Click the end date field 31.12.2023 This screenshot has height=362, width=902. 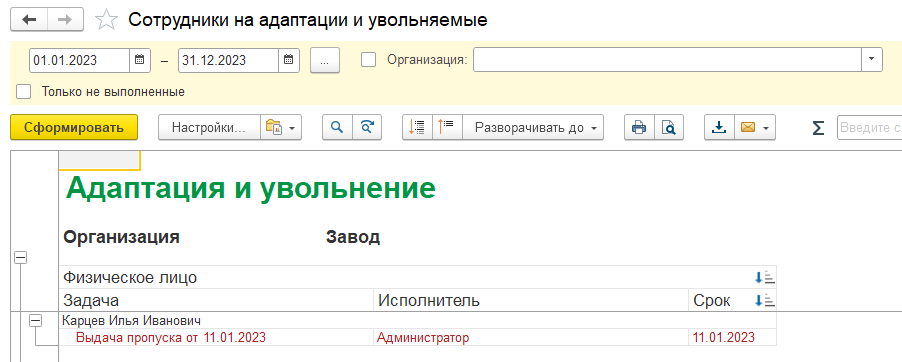[x=228, y=60]
